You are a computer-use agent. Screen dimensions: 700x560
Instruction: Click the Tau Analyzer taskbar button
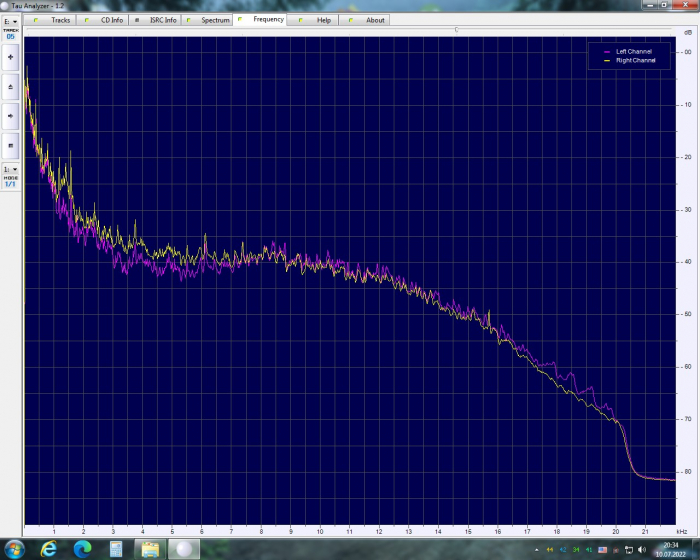pyautogui.click(x=183, y=549)
